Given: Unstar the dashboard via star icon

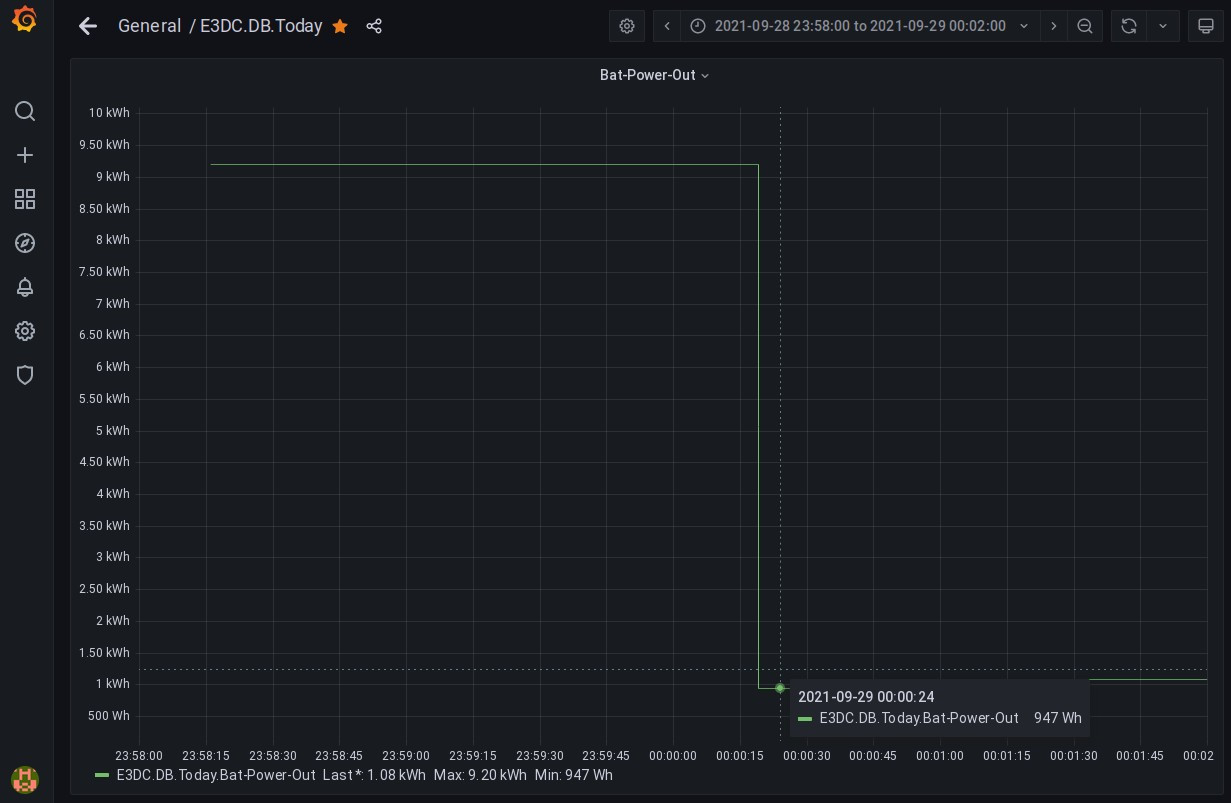Looking at the screenshot, I should tap(340, 27).
